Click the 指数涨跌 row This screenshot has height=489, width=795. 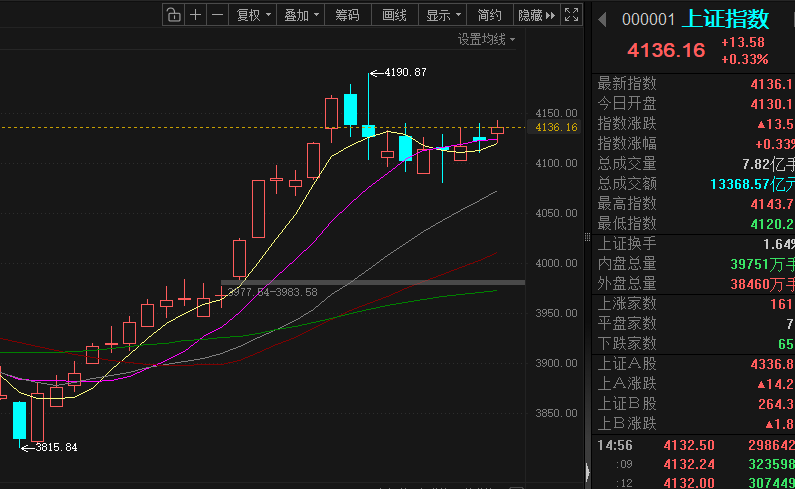point(695,123)
